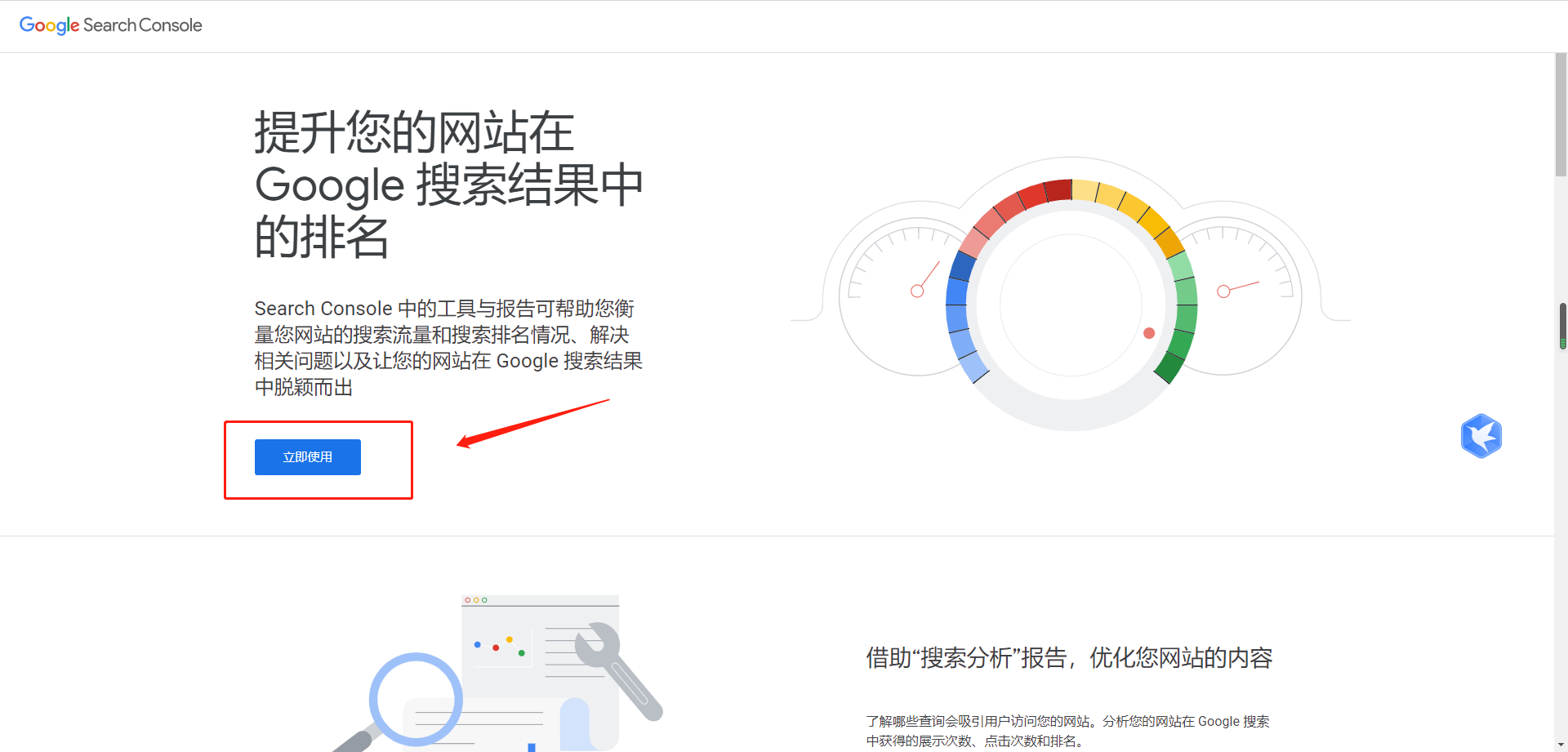The image size is (1568, 752).
Task: Click the 立即使用 button
Action: pyautogui.click(x=307, y=456)
